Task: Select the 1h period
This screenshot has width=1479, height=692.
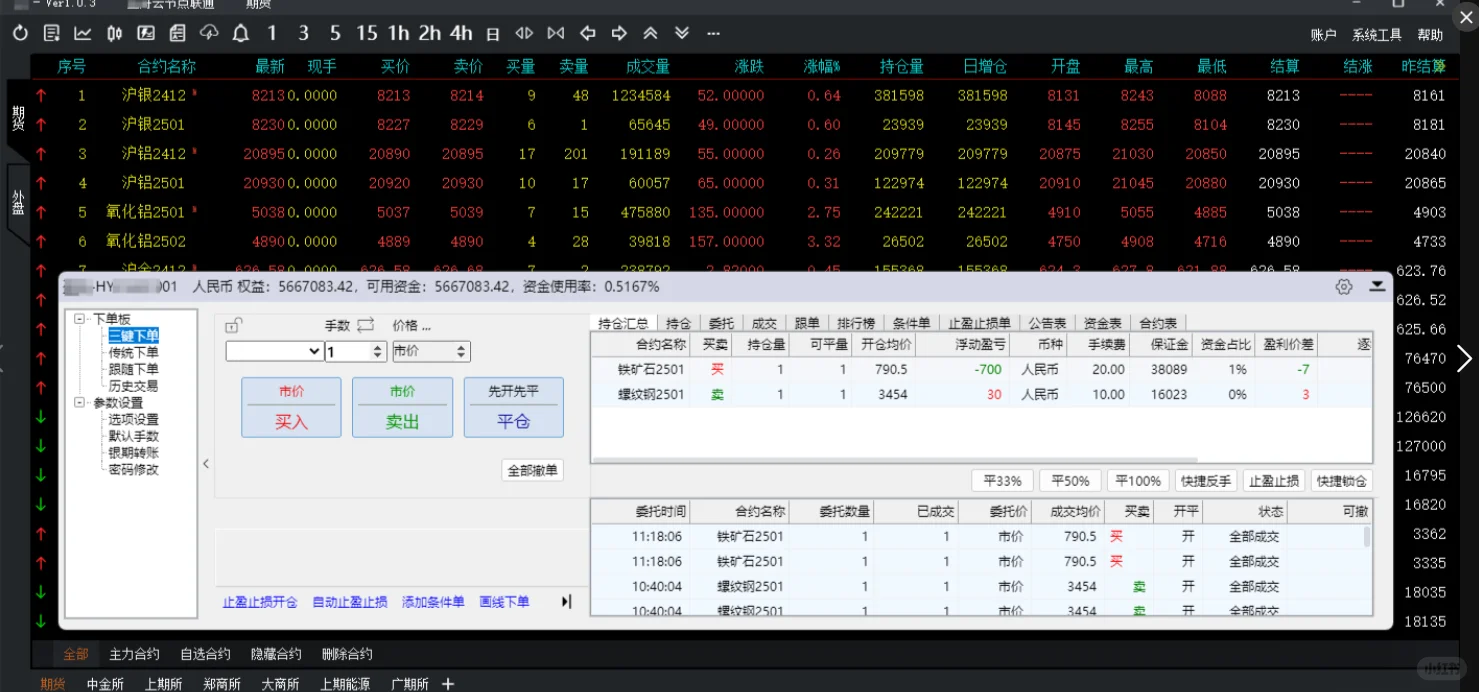Action: (398, 33)
